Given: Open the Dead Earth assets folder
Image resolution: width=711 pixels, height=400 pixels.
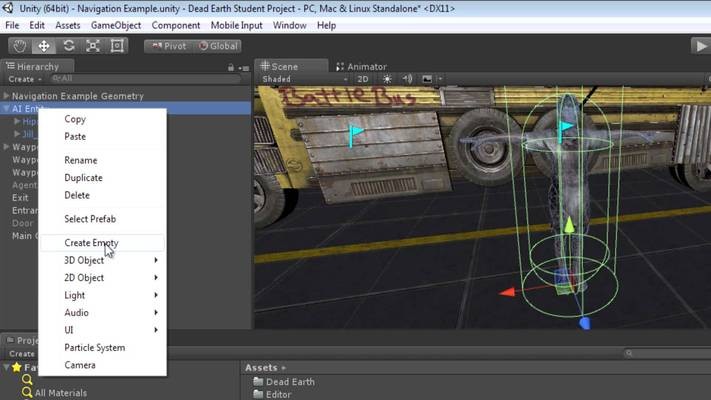Looking at the screenshot, I should point(290,382).
